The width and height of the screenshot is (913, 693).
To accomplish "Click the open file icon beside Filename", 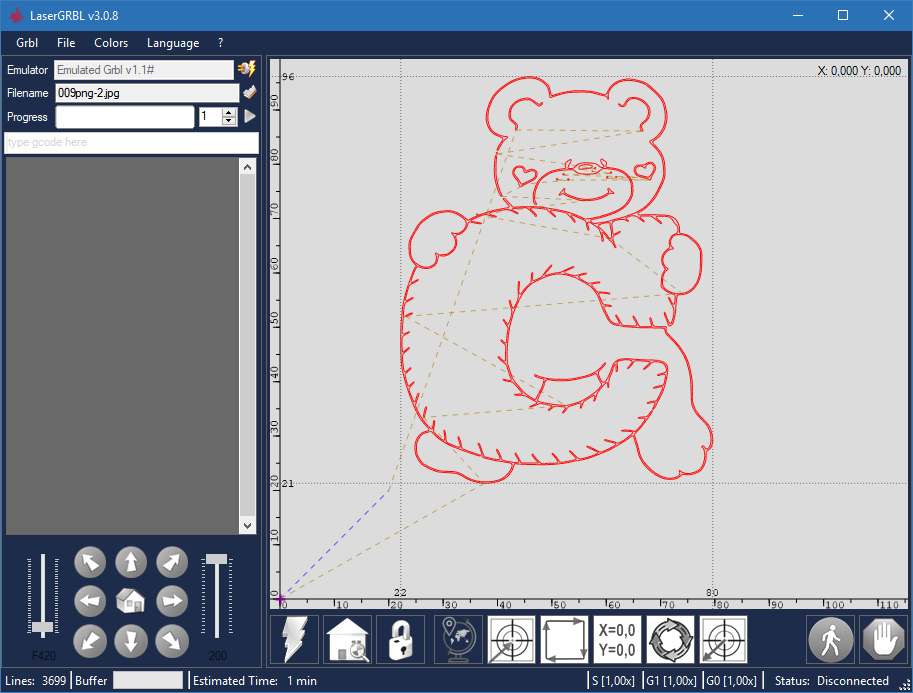I will click(x=250, y=93).
